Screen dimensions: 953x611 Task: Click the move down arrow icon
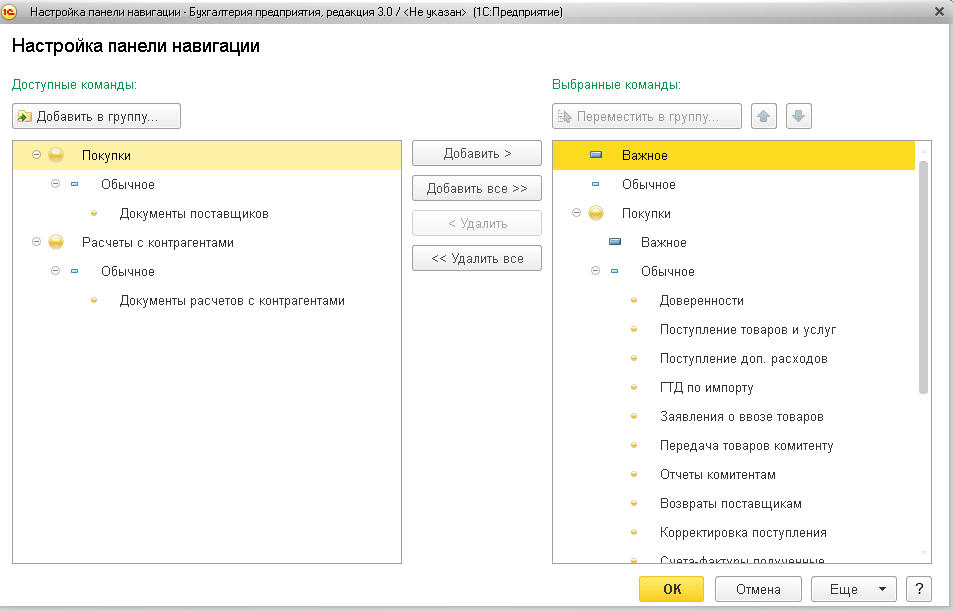point(798,116)
